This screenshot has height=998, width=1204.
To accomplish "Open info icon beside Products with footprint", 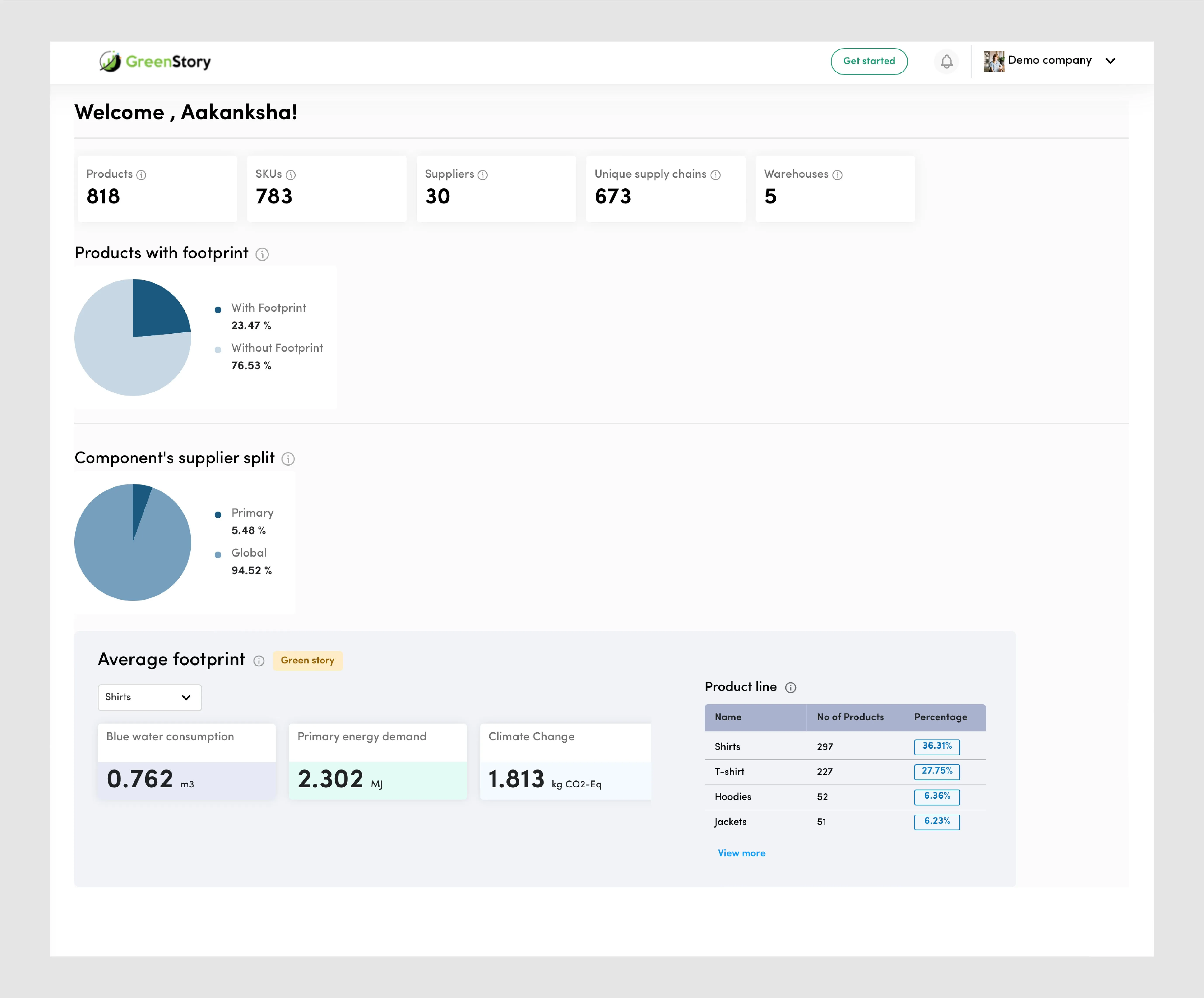I will point(262,254).
